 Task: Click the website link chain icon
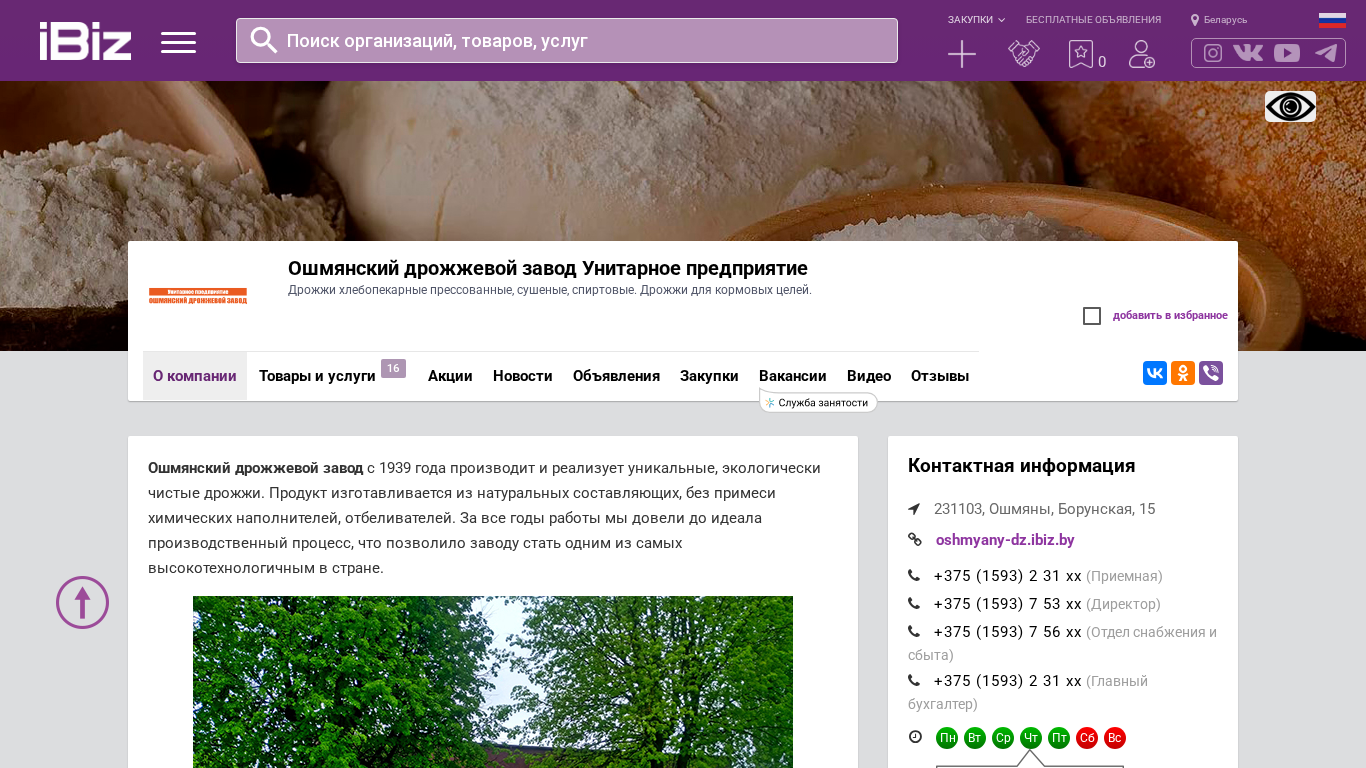pos(915,539)
